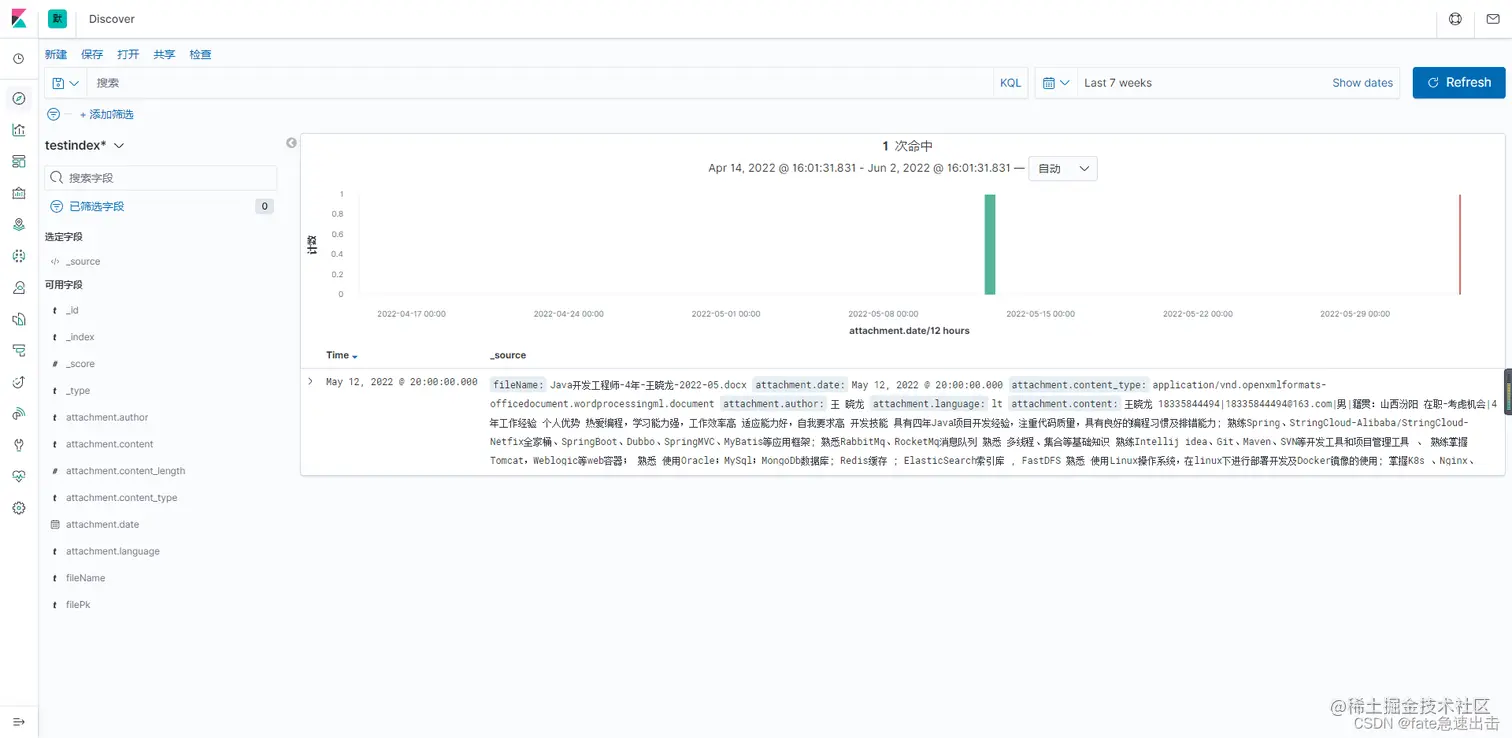Click the Show dates link

coord(1362,83)
